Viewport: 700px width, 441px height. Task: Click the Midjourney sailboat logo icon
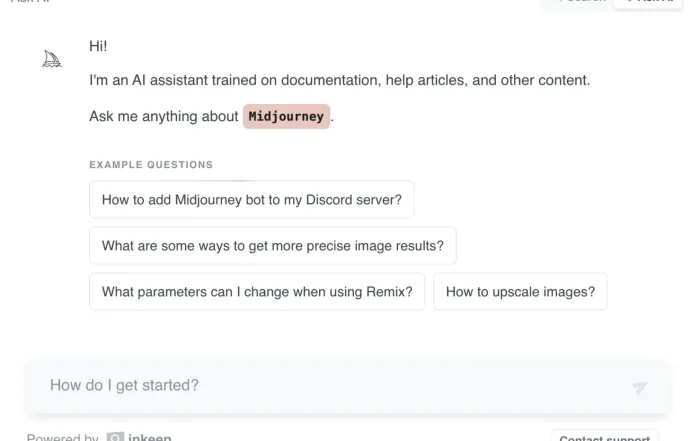[x=52, y=59]
